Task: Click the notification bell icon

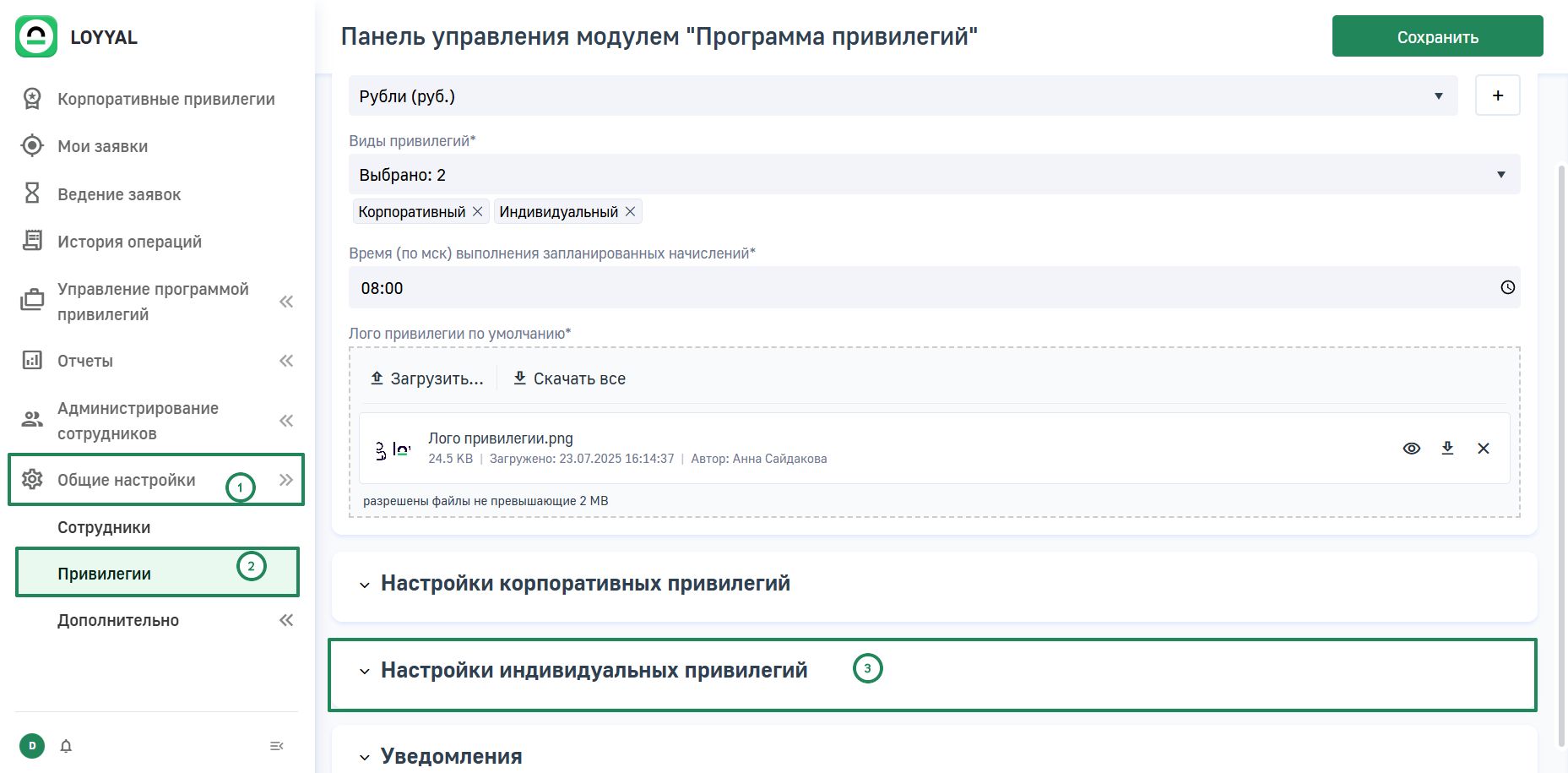Action: pyautogui.click(x=66, y=746)
